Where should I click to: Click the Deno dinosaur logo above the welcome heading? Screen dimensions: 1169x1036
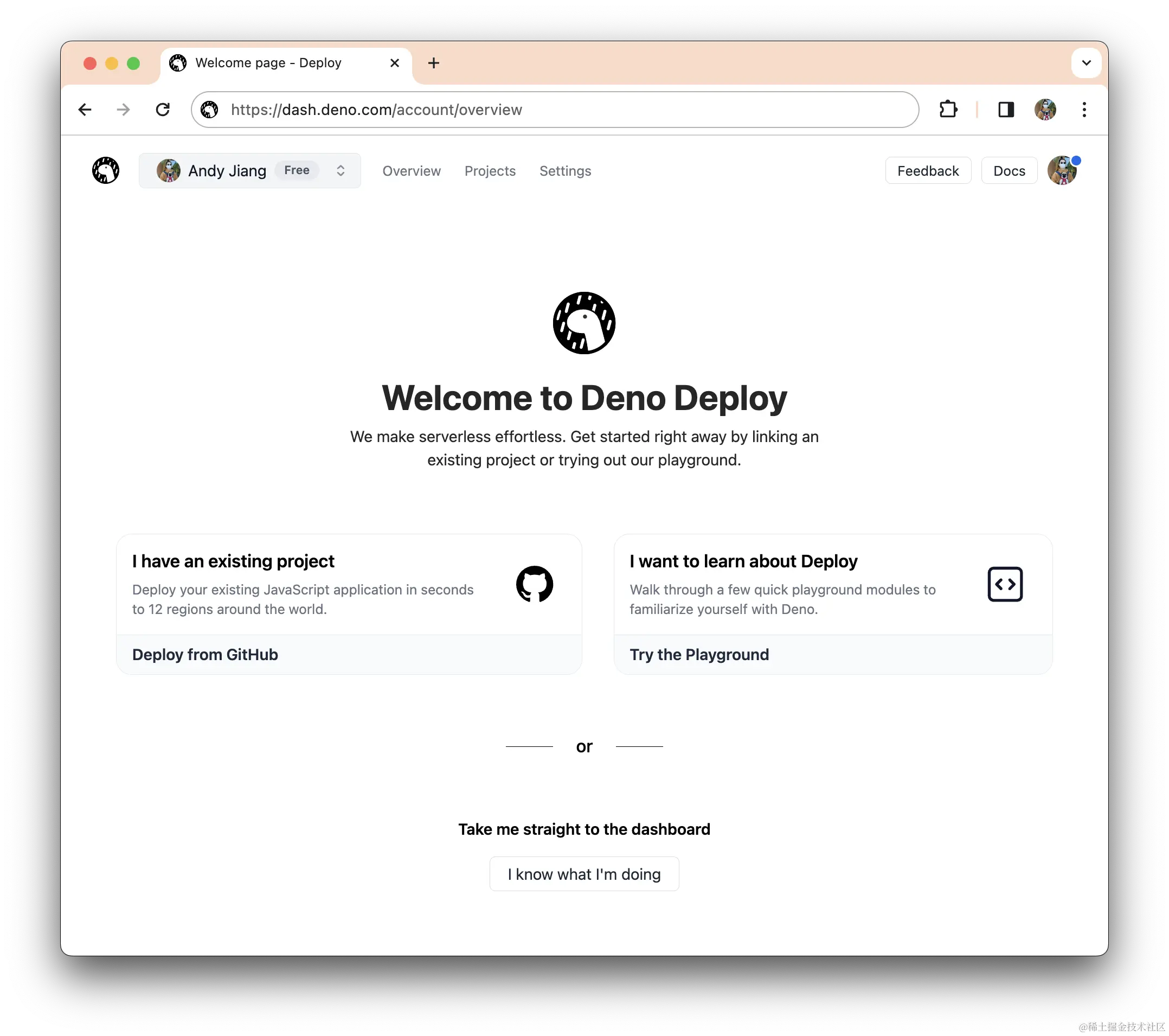click(584, 323)
